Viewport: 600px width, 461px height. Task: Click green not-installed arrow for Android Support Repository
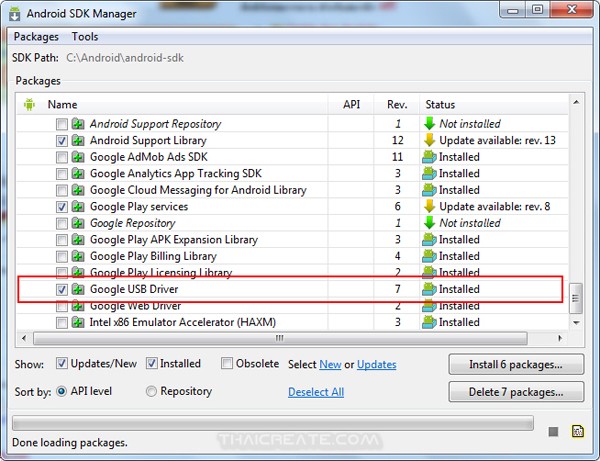coord(429,124)
